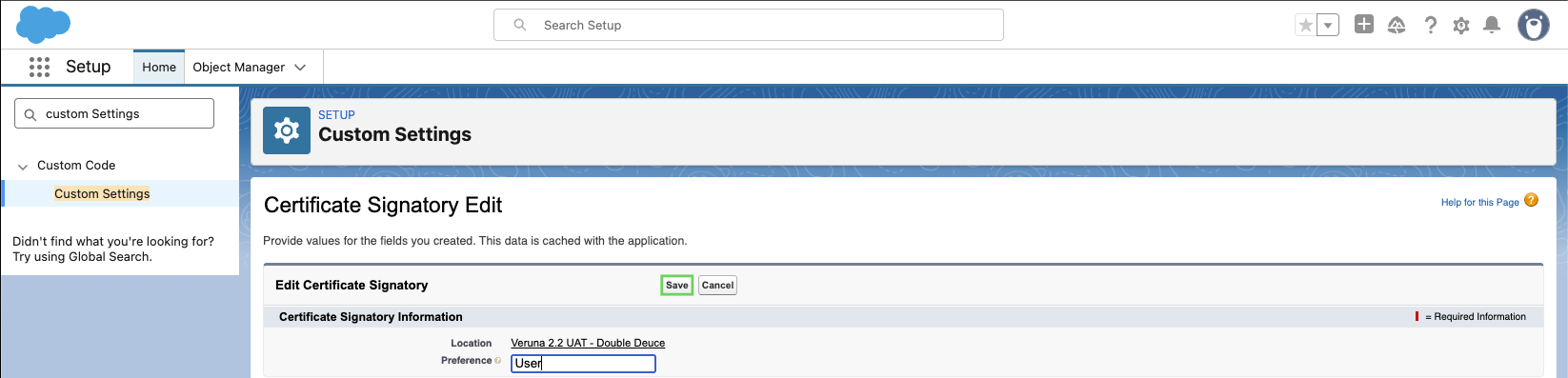Click the Salesforce cloud logo

43,24
